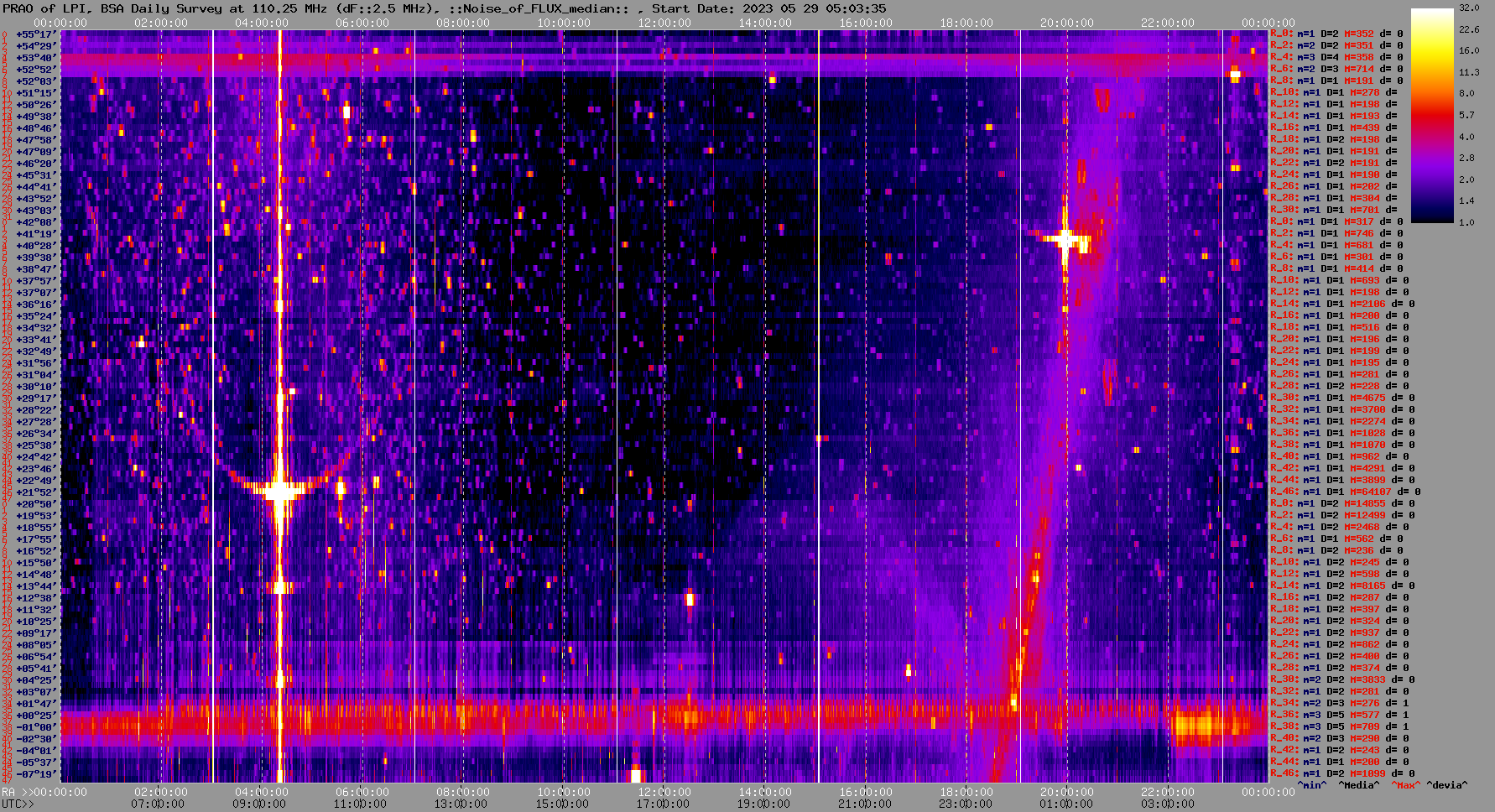Screen dimensions: 1495x812
Task: Click the UTC time label '01:00:00'
Action: click(1065, 804)
